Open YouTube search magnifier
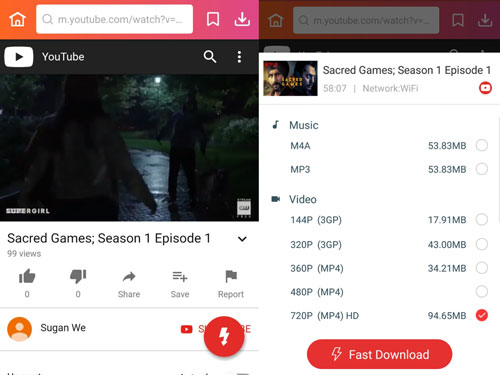 pyautogui.click(x=210, y=57)
